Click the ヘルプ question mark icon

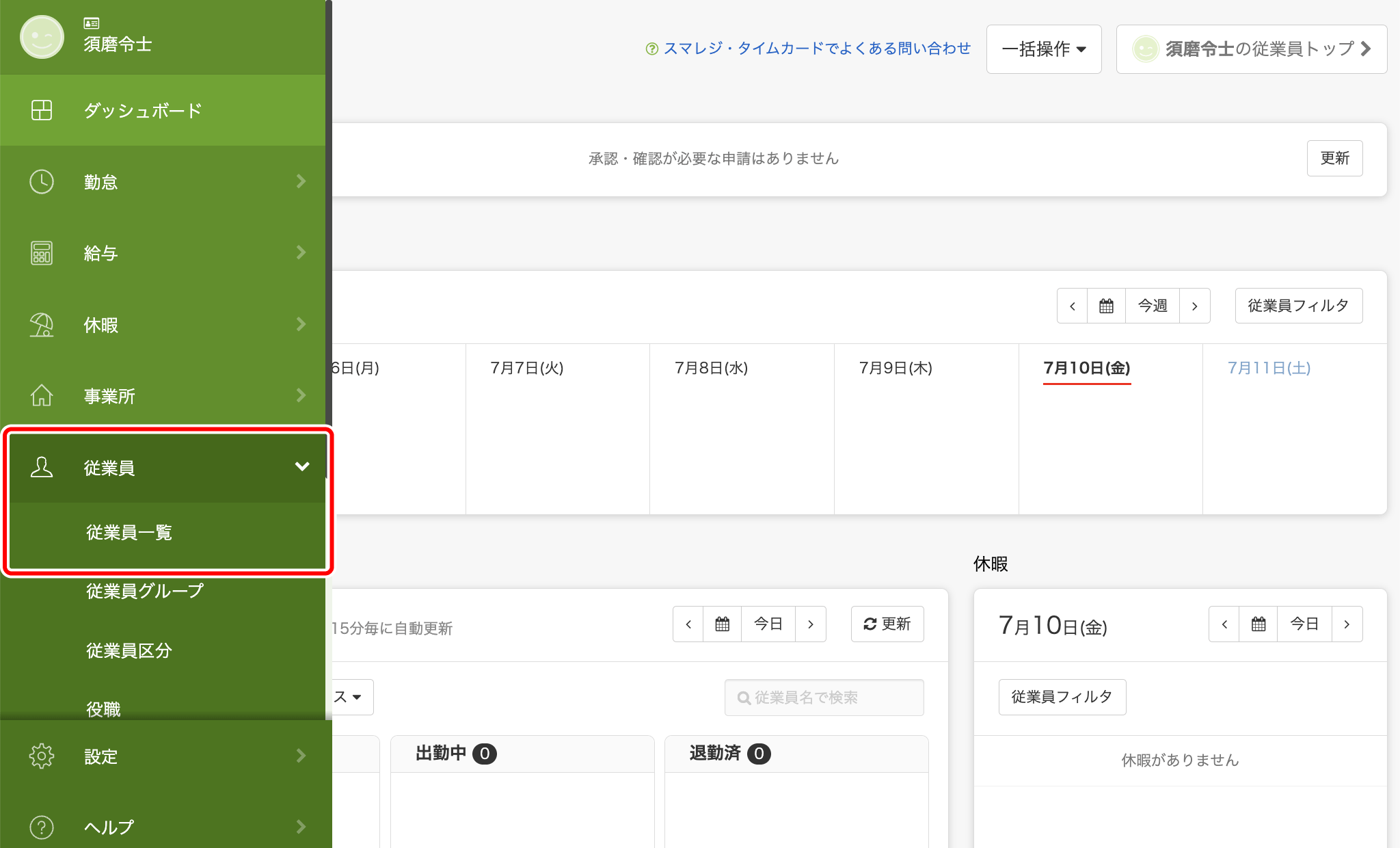[x=42, y=827]
